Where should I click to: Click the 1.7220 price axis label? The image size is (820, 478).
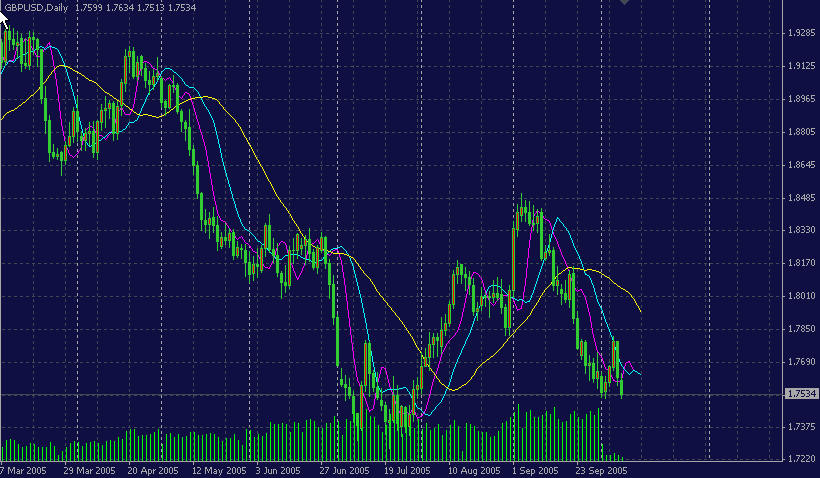pyautogui.click(x=802, y=459)
